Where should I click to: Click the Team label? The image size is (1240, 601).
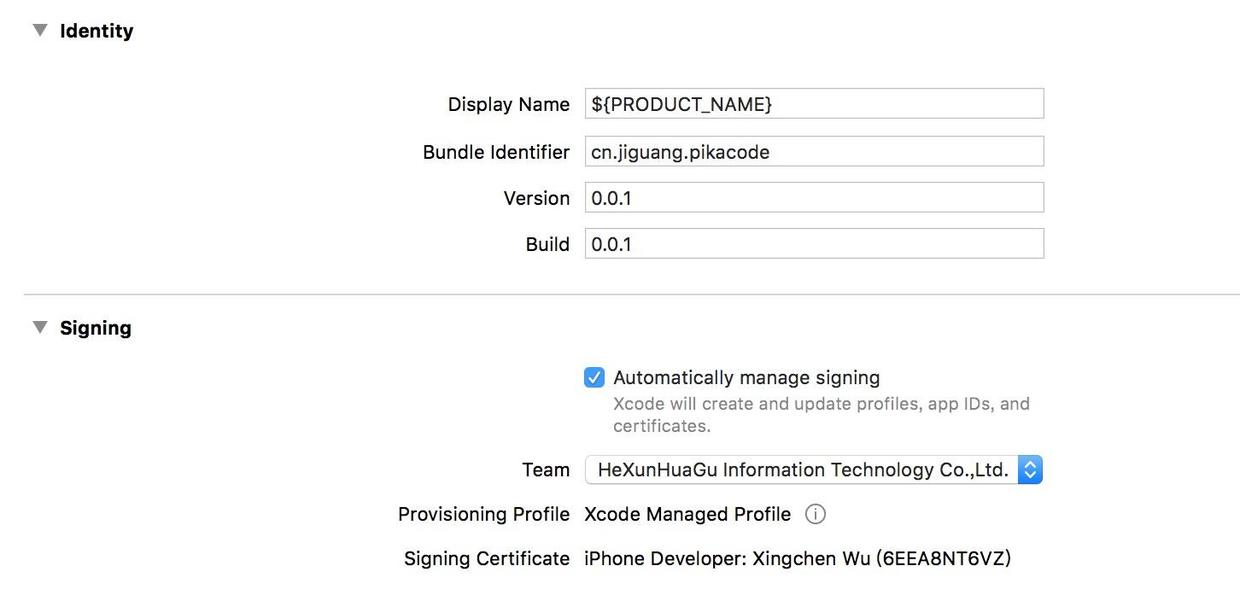pyautogui.click(x=545, y=470)
